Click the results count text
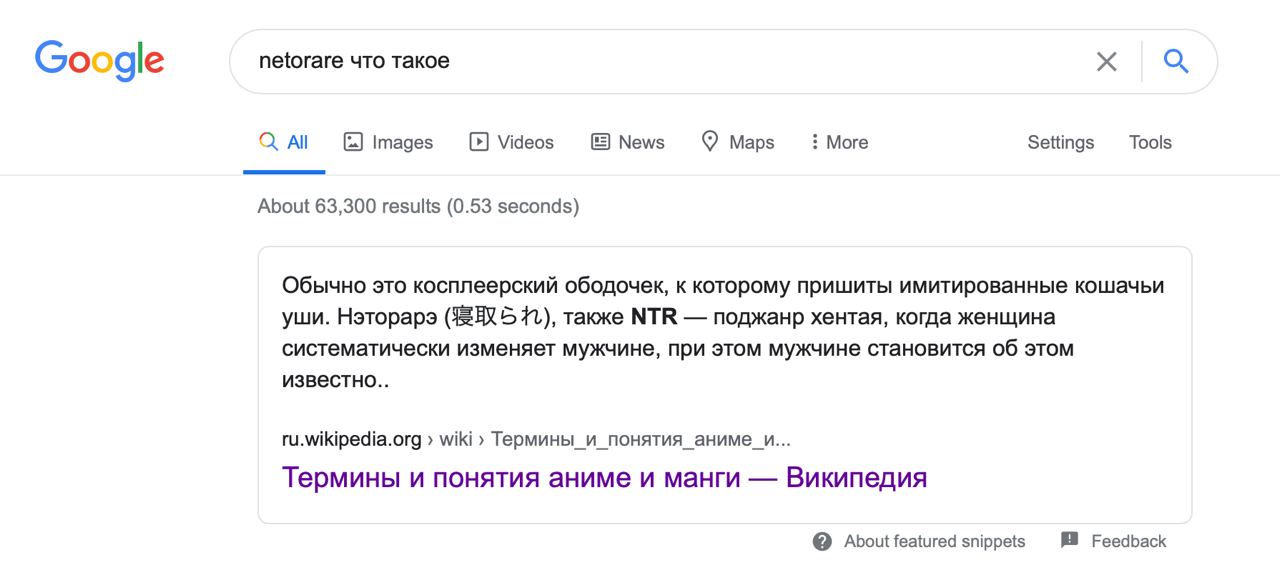Viewport: 1280px width, 573px height. (418, 206)
